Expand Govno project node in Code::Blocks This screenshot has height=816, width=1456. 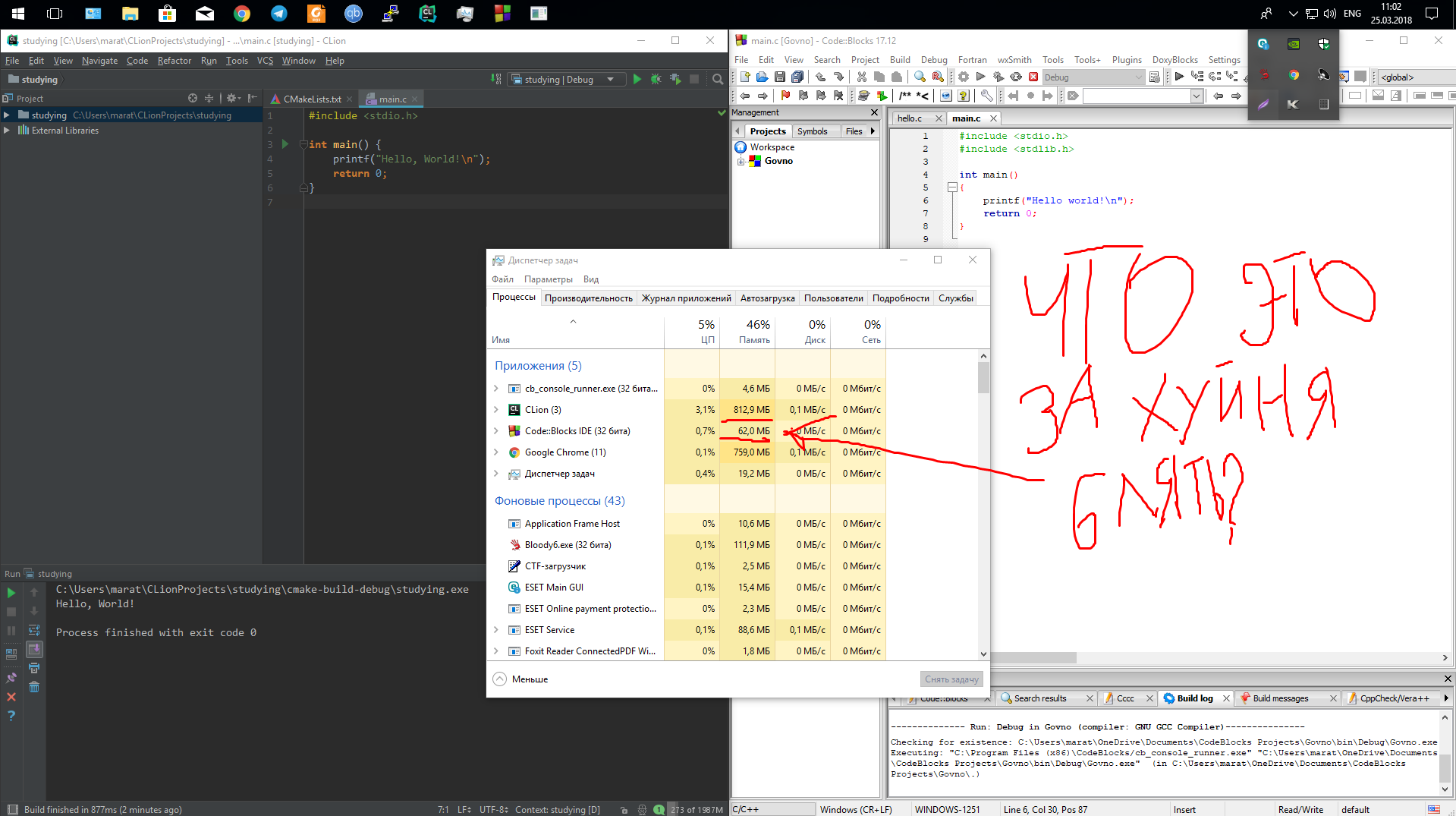[741, 161]
